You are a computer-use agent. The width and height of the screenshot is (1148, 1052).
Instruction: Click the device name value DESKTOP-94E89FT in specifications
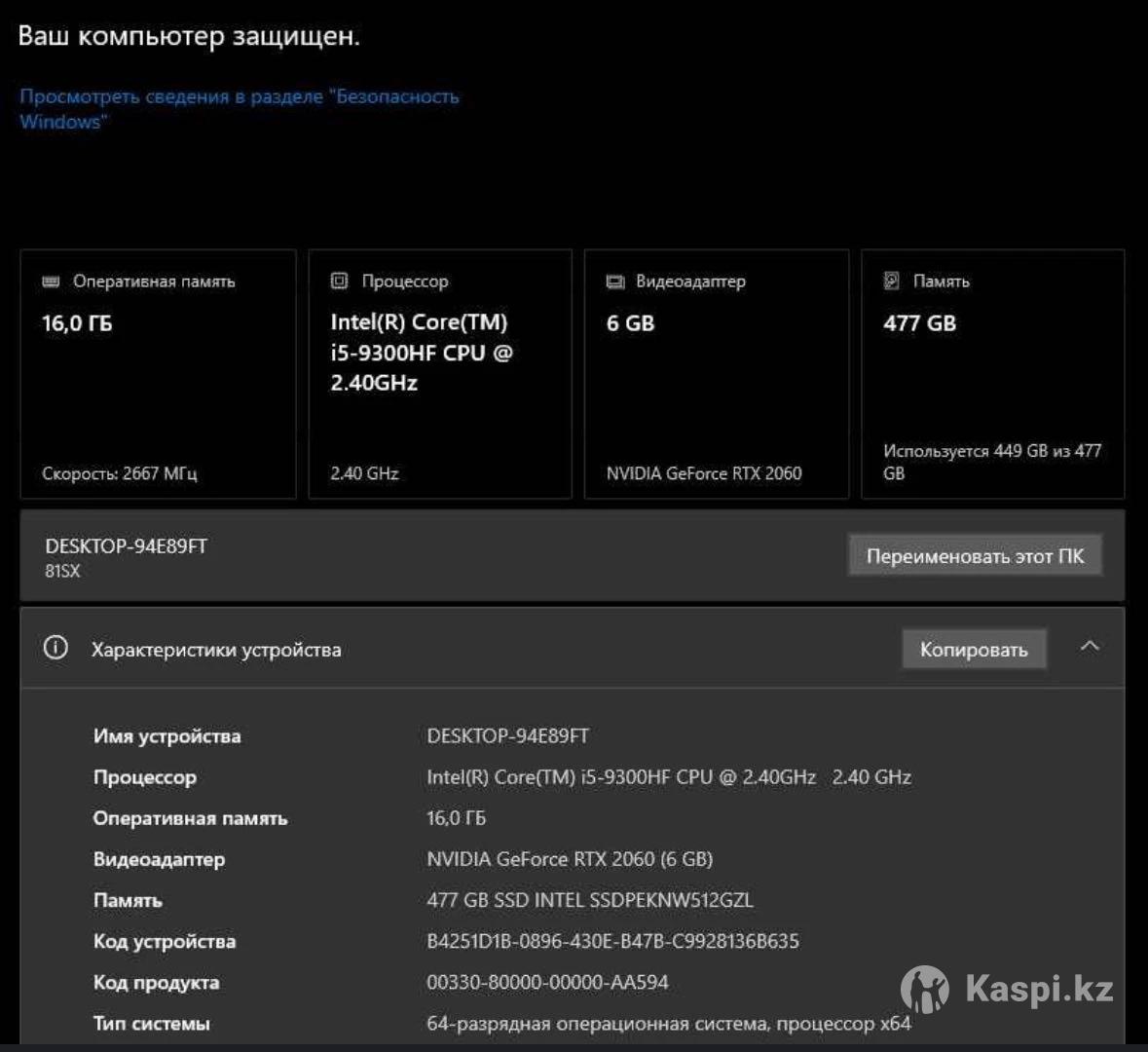(507, 736)
